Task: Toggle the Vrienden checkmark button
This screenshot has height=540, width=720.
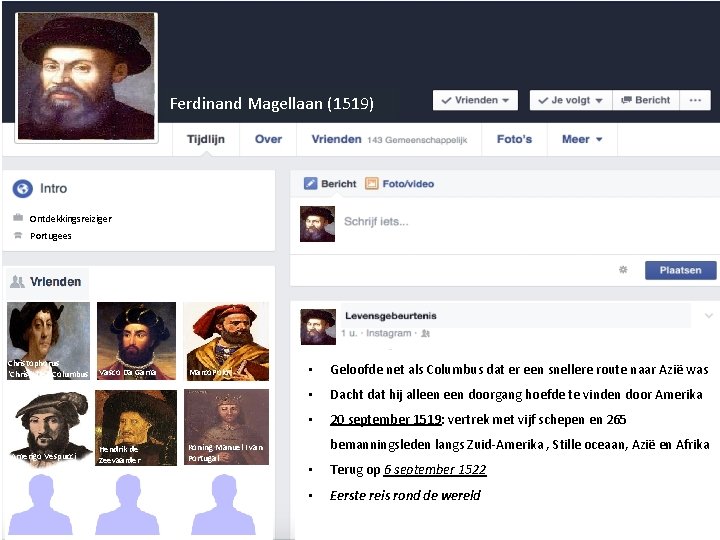Action: [475, 100]
